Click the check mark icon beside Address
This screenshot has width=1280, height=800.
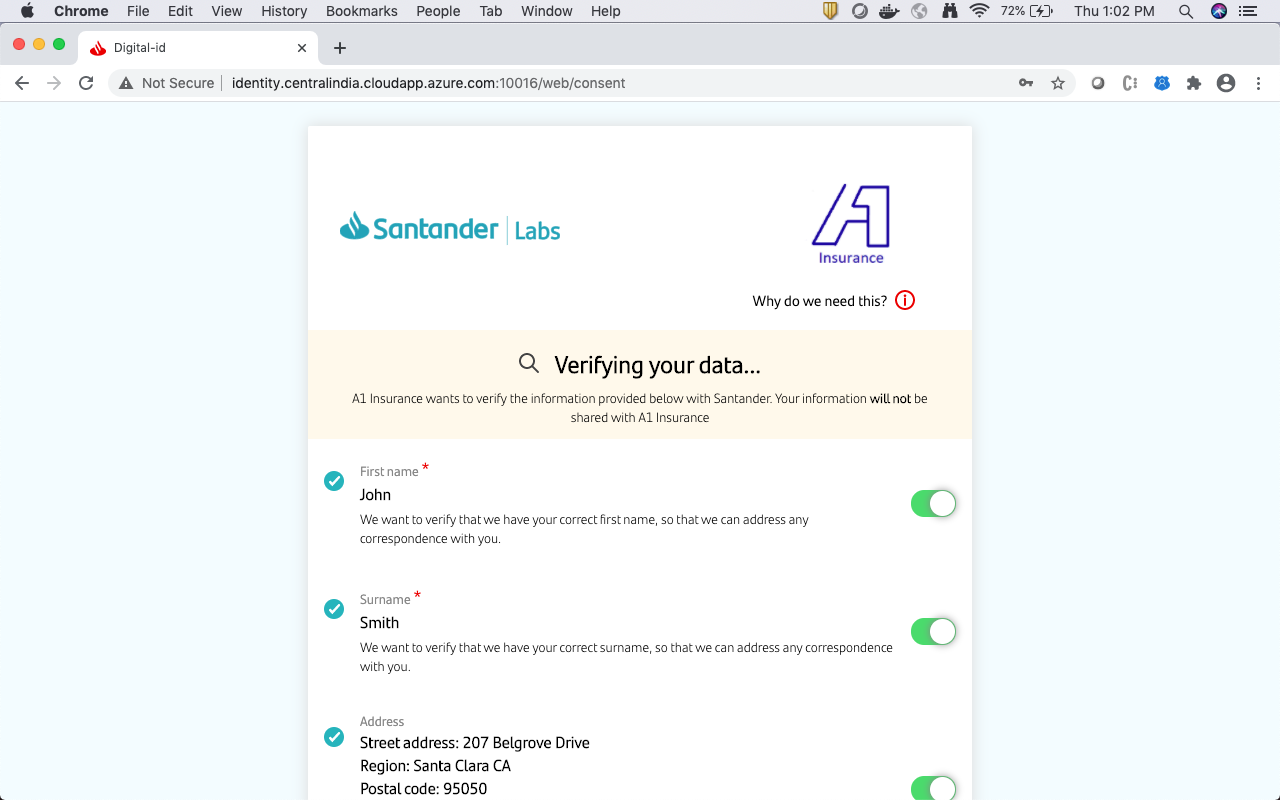click(334, 737)
